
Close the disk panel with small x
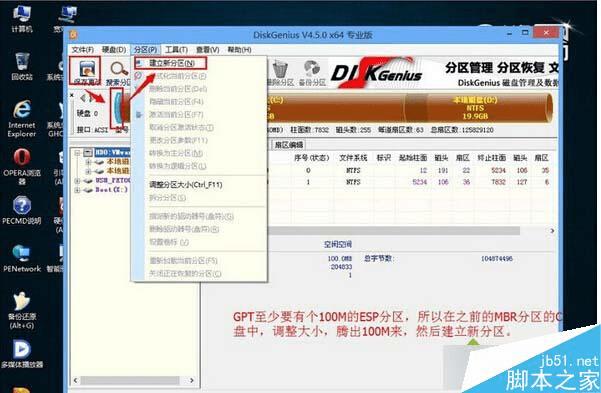72,95
